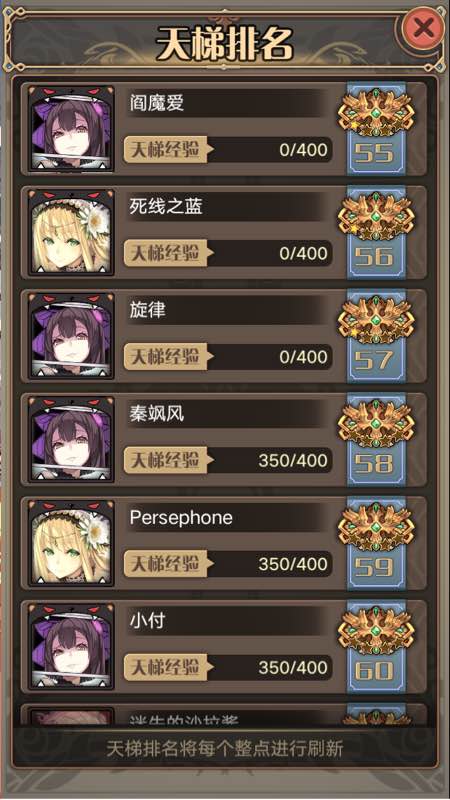Tap 秦飒风's 350/400 ladder experience bar
Image resolution: width=450 pixels, height=800 pixels.
[x=228, y=460]
